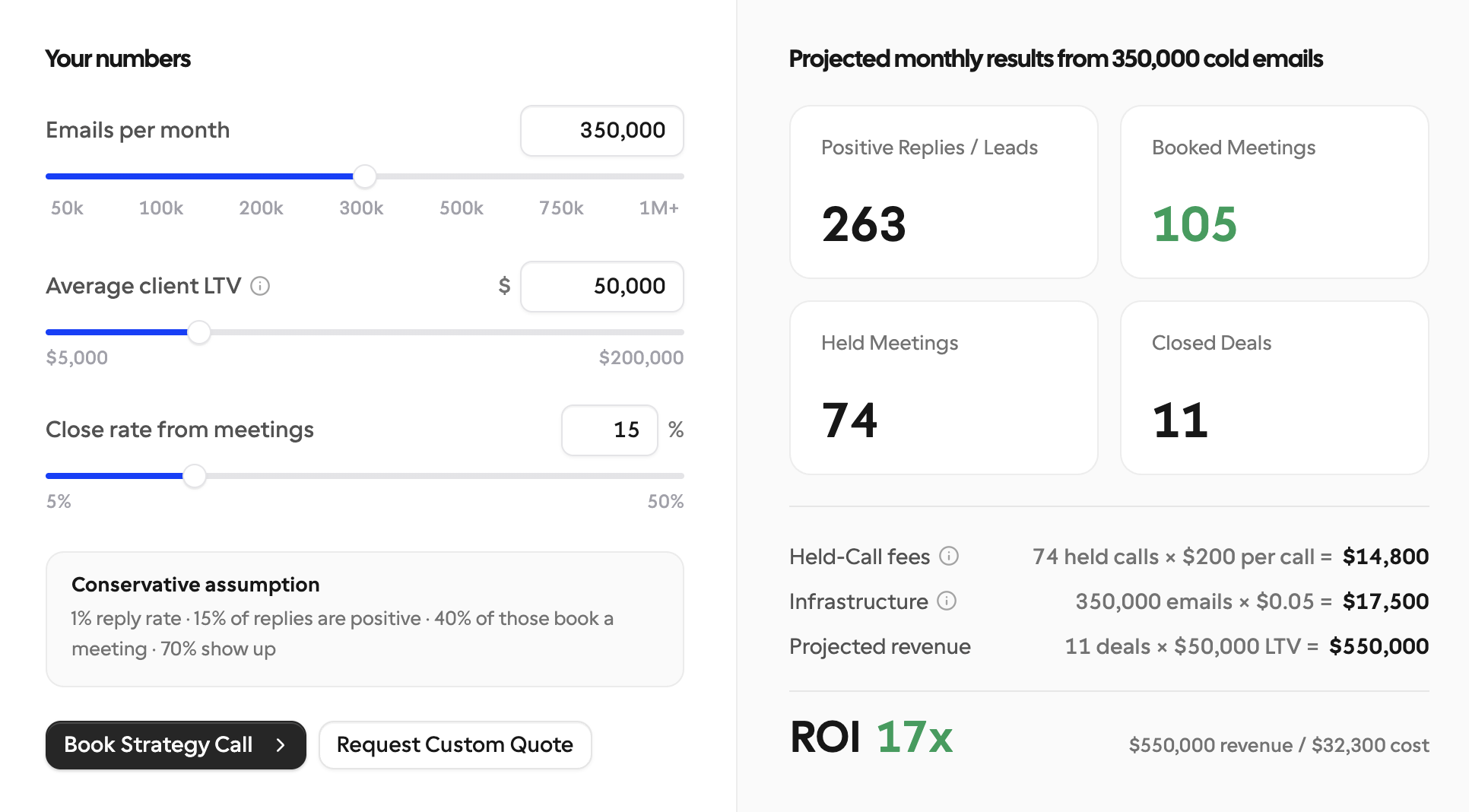
Task: Click the Projected monthly results heading
Action: pyautogui.click(x=1056, y=59)
